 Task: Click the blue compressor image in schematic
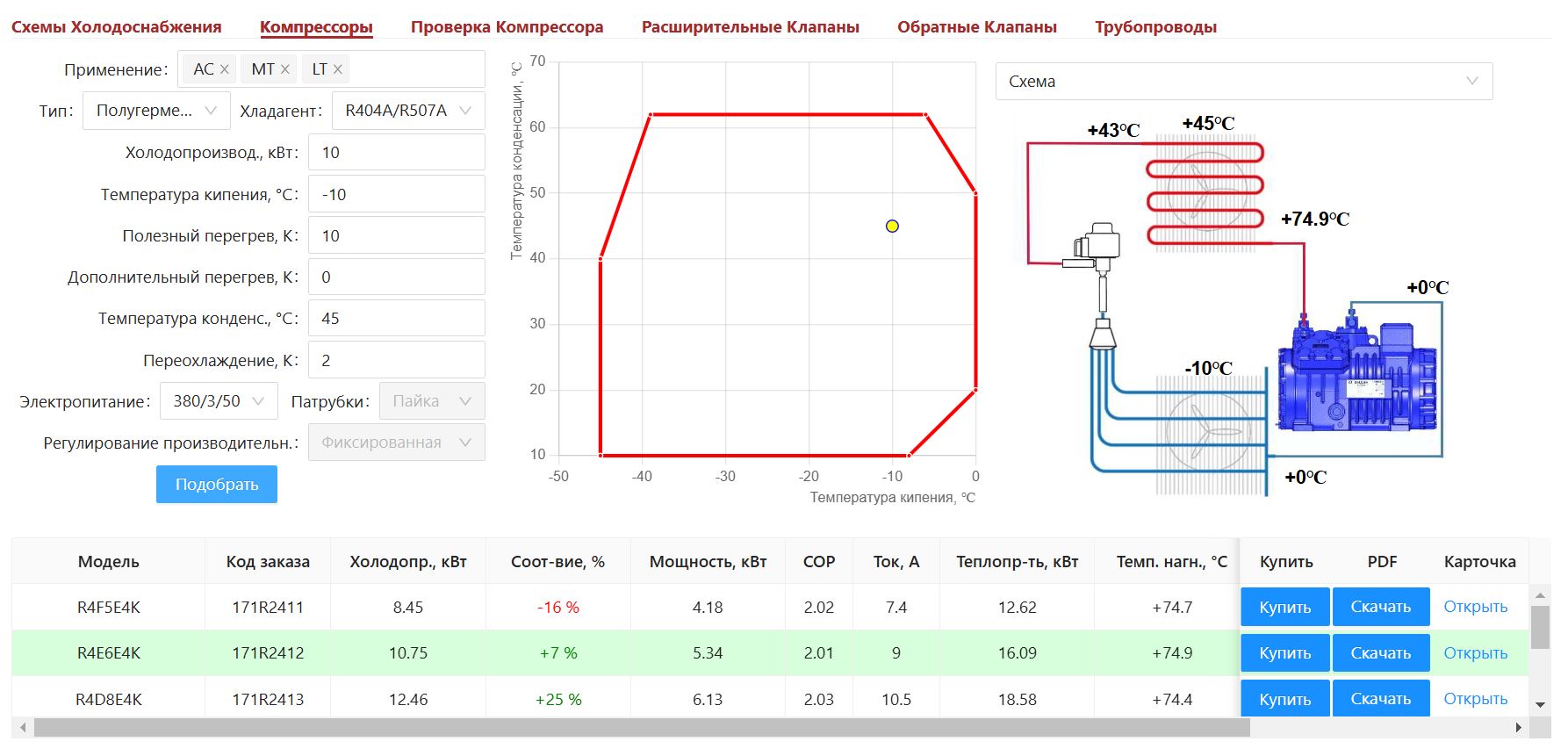(x=1358, y=376)
